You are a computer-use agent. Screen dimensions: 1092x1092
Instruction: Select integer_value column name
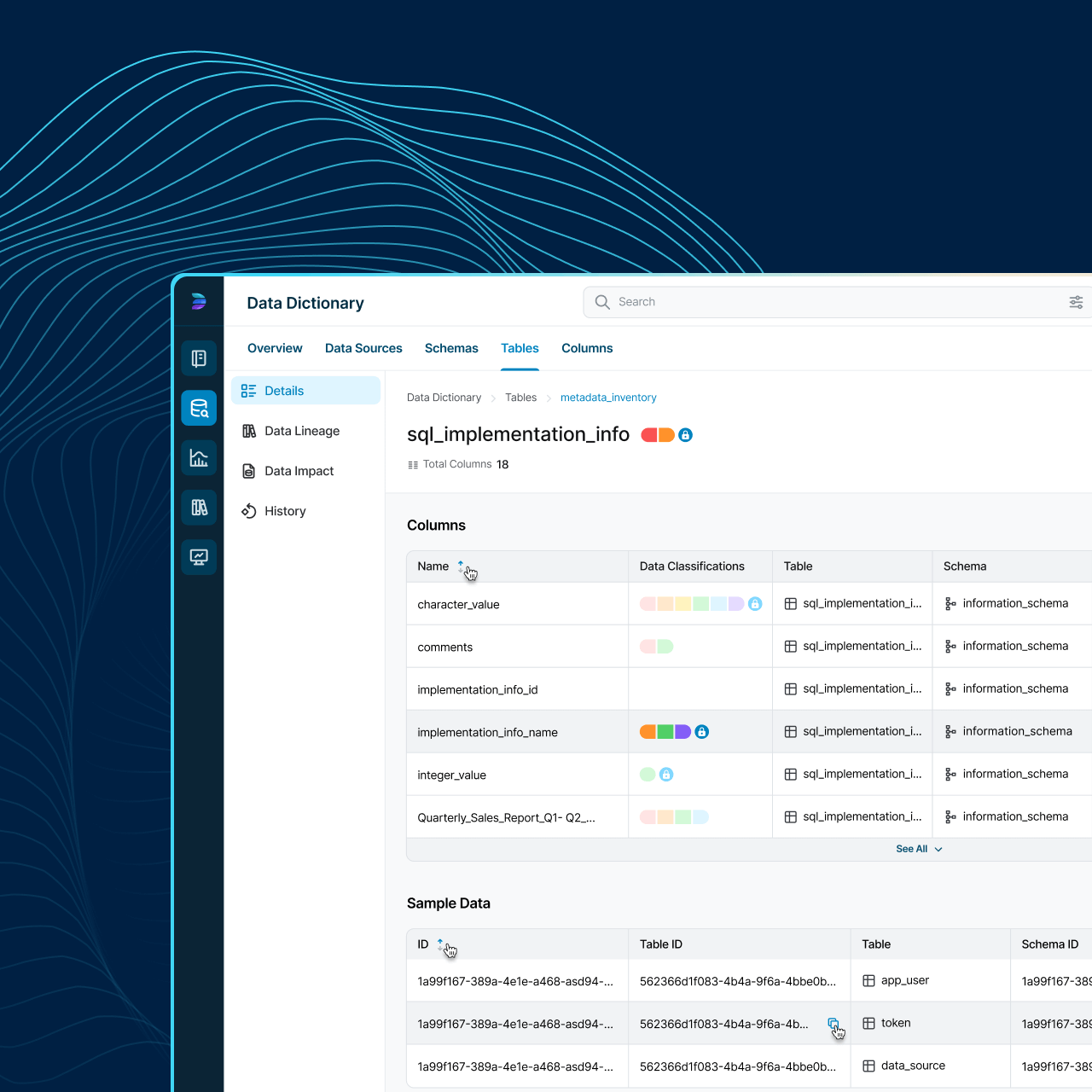point(451,775)
